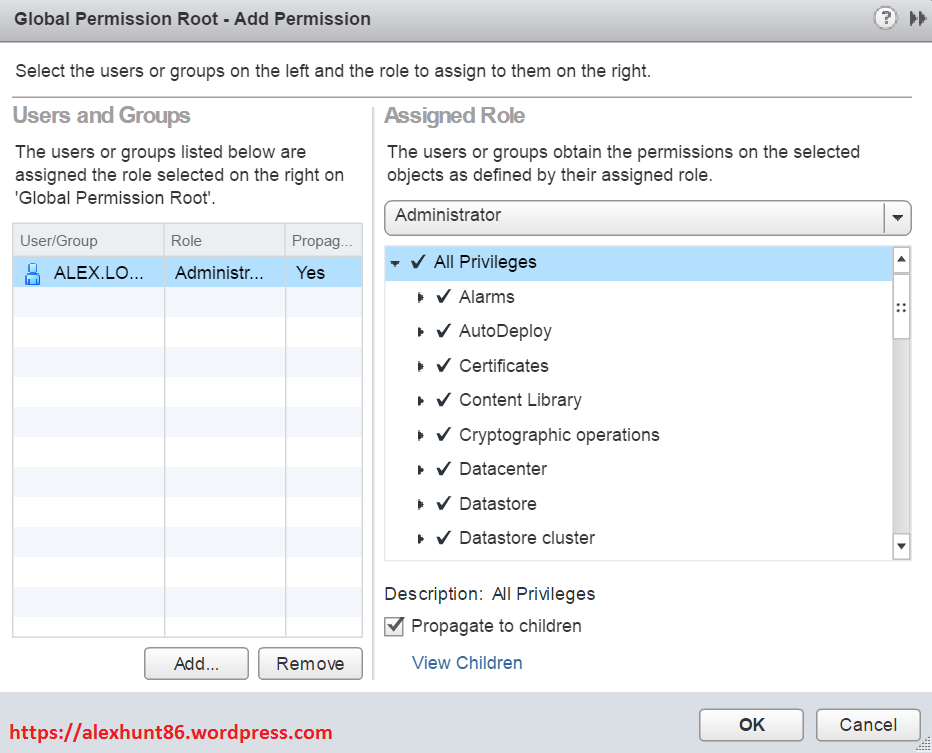
Task: Expand the Datacenter privilege node
Action: [421, 470]
